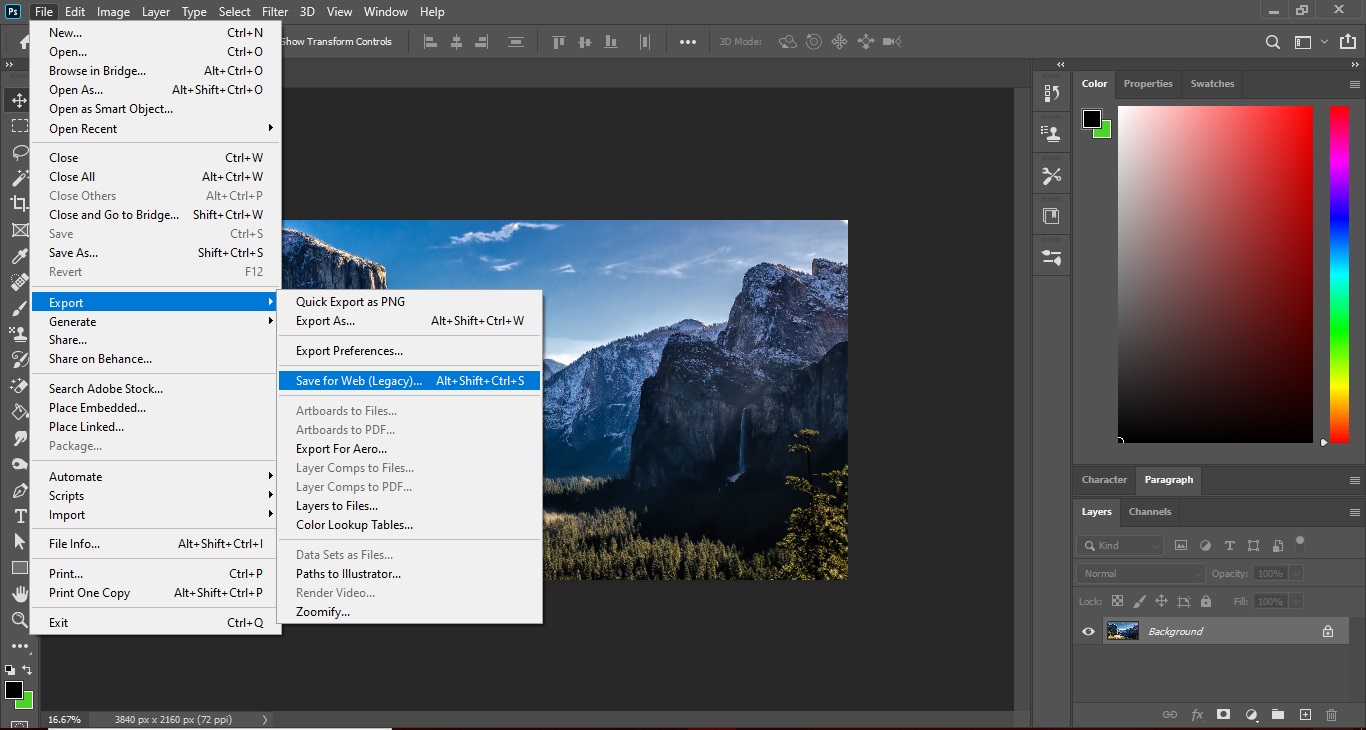Screen dimensions: 1366x730
Task: Open the Normal blend mode dropdown
Action: pos(1142,573)
